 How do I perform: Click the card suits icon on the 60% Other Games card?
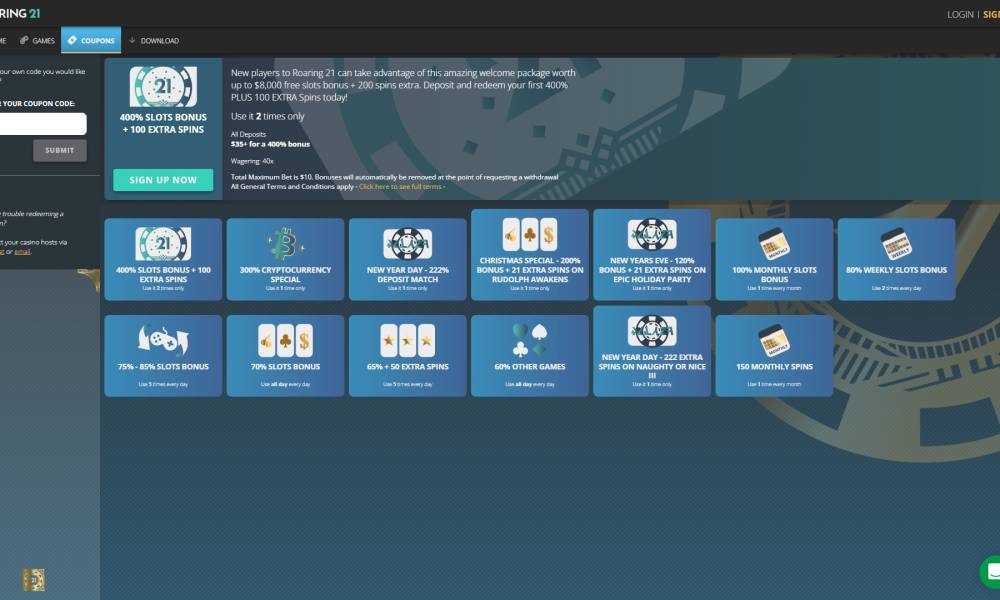530,340
